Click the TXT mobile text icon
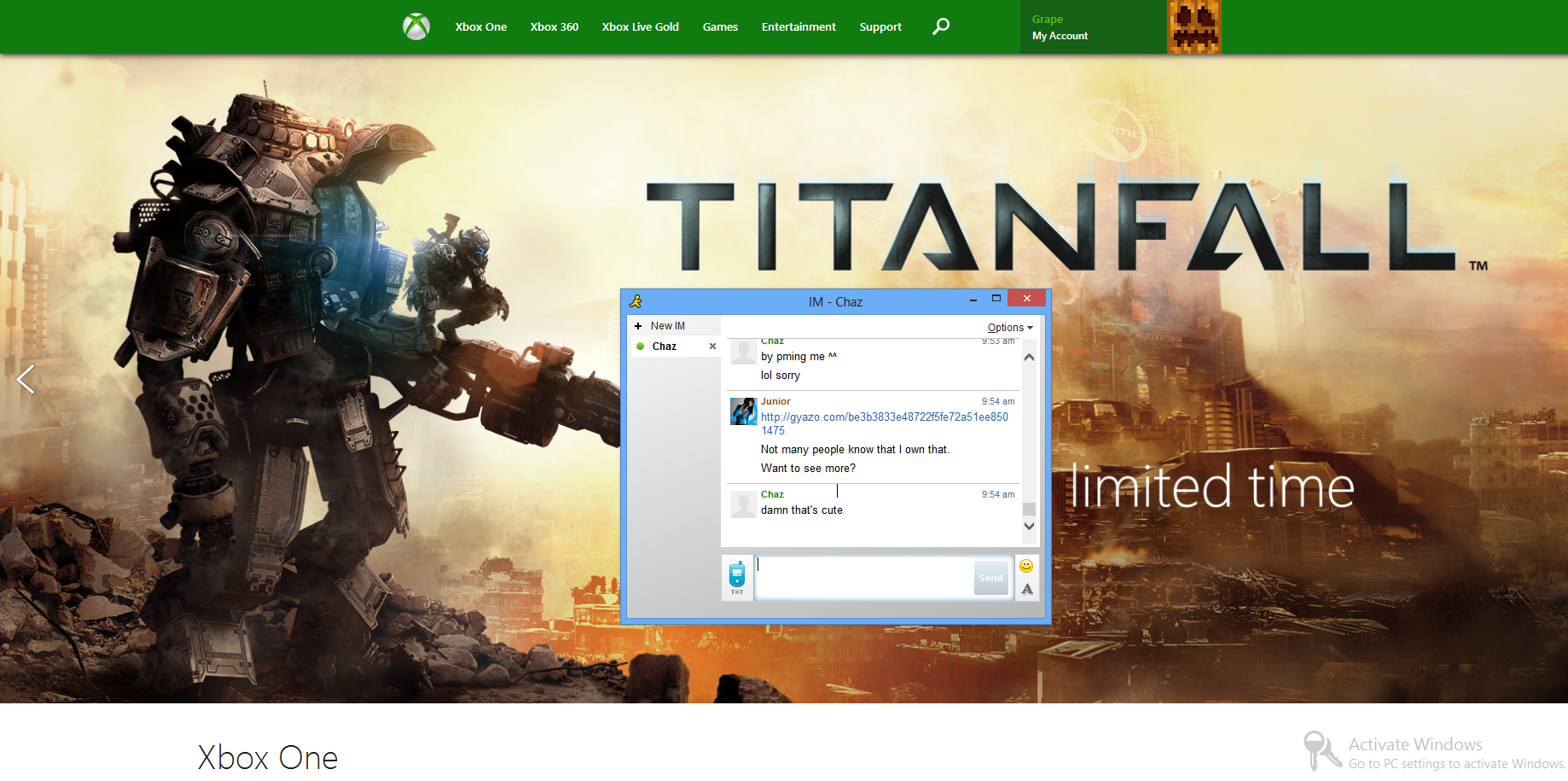The width and height of the screenshot is (1568, 781). 737,578
